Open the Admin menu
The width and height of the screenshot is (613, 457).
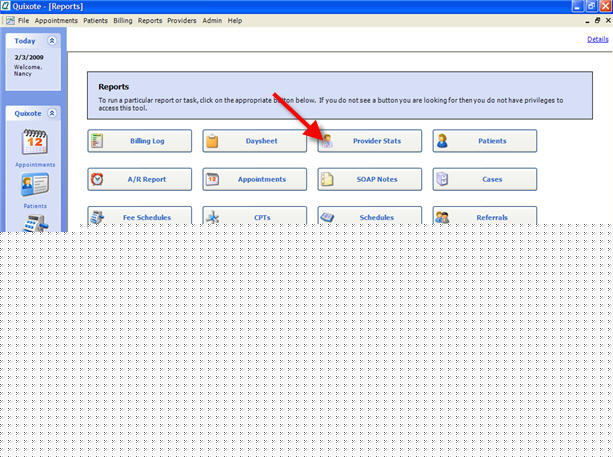click(x=212, y=20)
